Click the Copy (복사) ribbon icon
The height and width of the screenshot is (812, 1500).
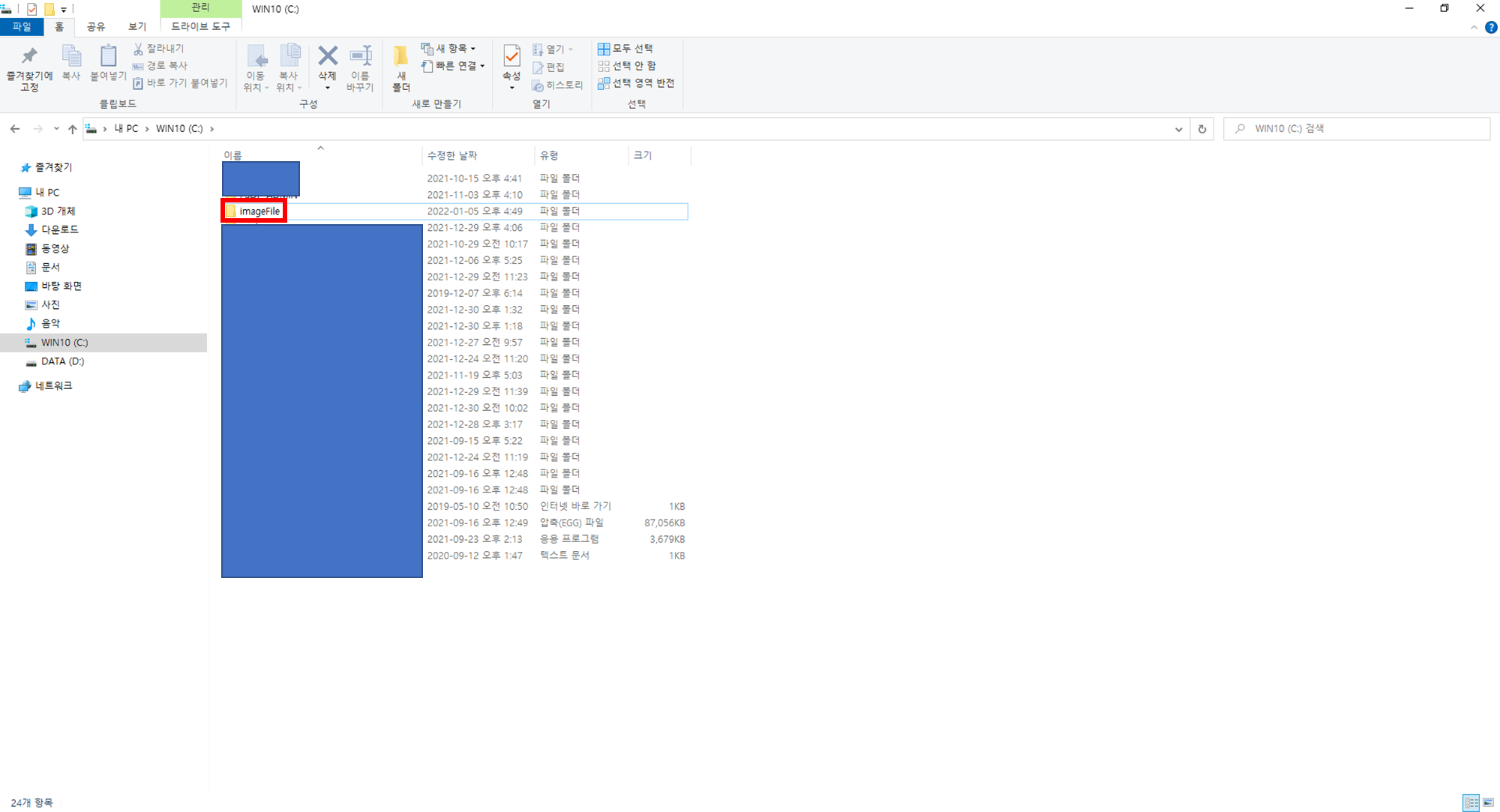click(x=71, y=58)
